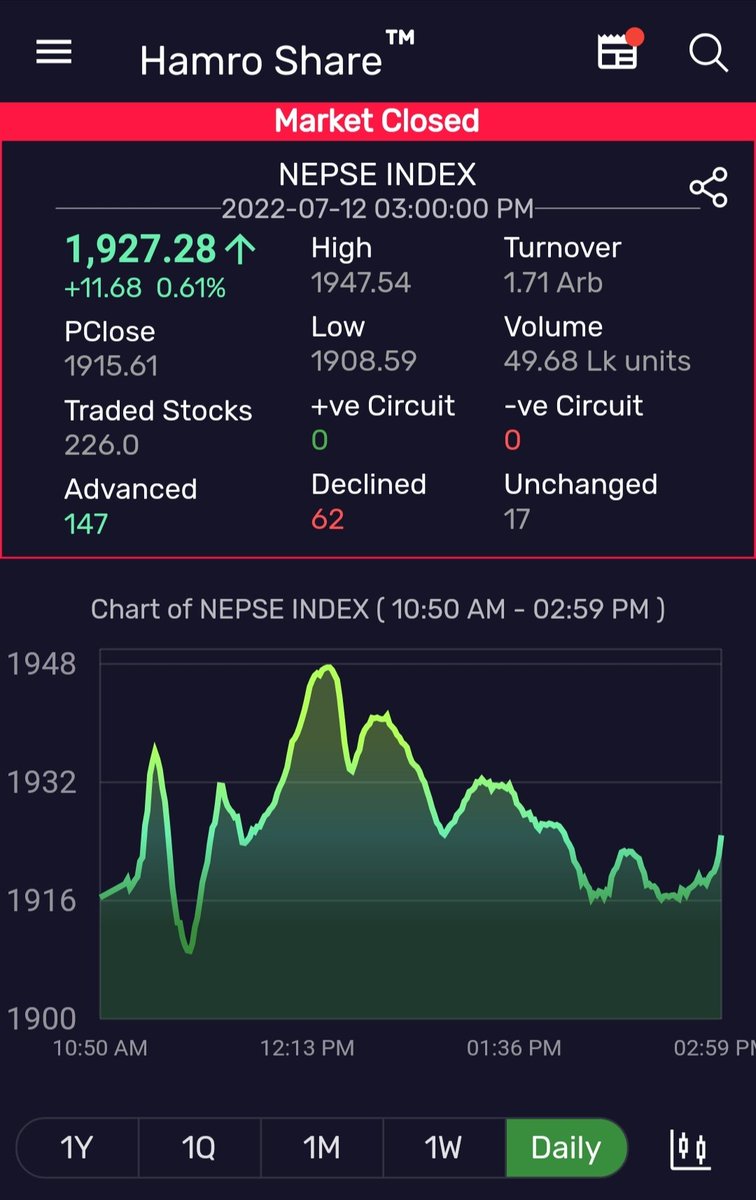Tap the 1932 y-axis label
The height and width of the screenshot is (1200, 756).
pyautogui.click(x=42, y=782)
